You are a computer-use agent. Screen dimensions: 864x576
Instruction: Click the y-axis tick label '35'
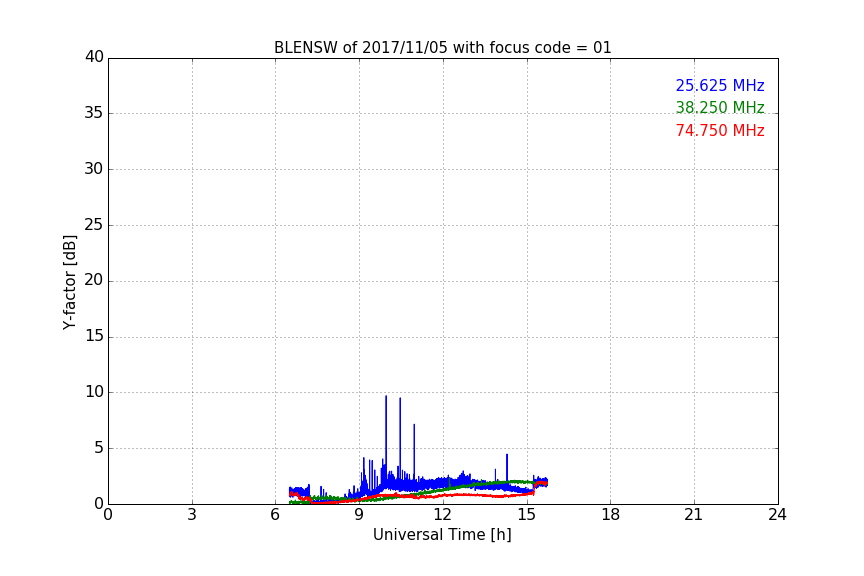click(94, 113)
